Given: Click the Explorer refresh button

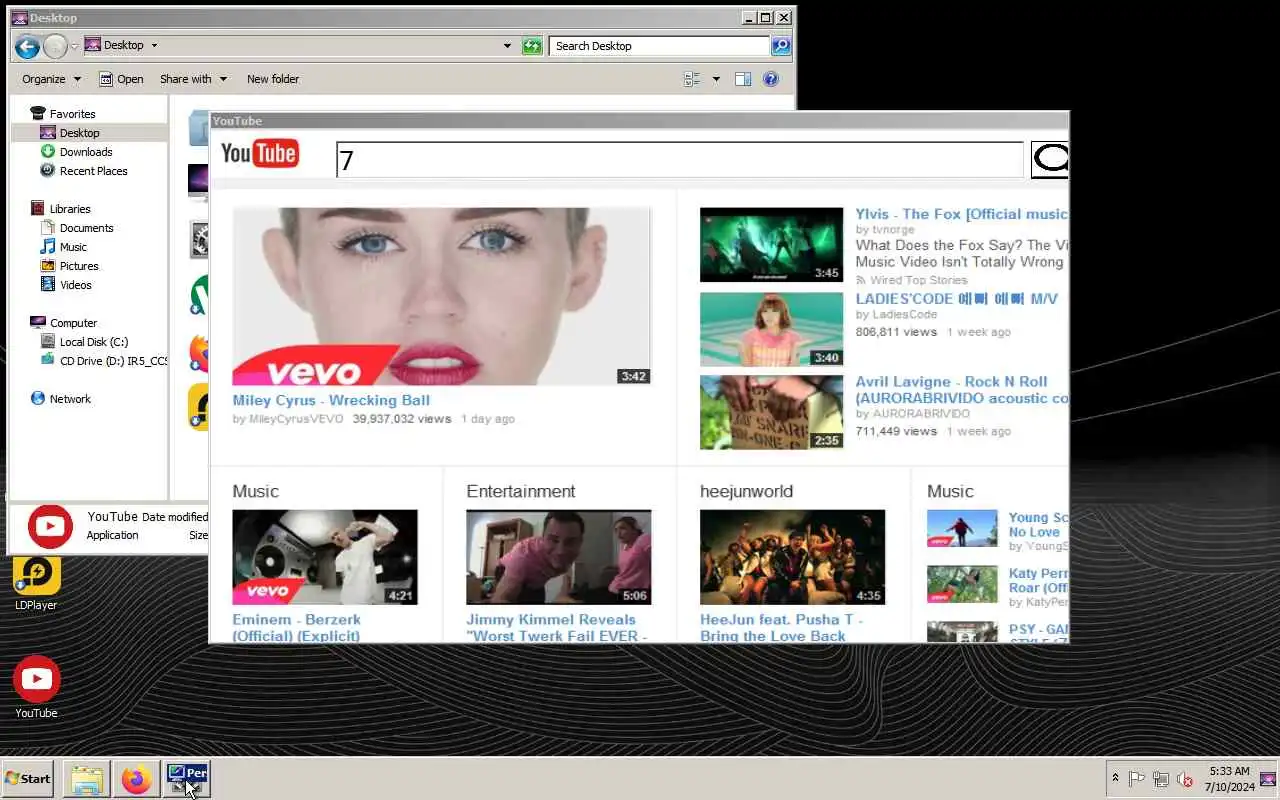Looking at the screenshot, I should tap(532, 45).
